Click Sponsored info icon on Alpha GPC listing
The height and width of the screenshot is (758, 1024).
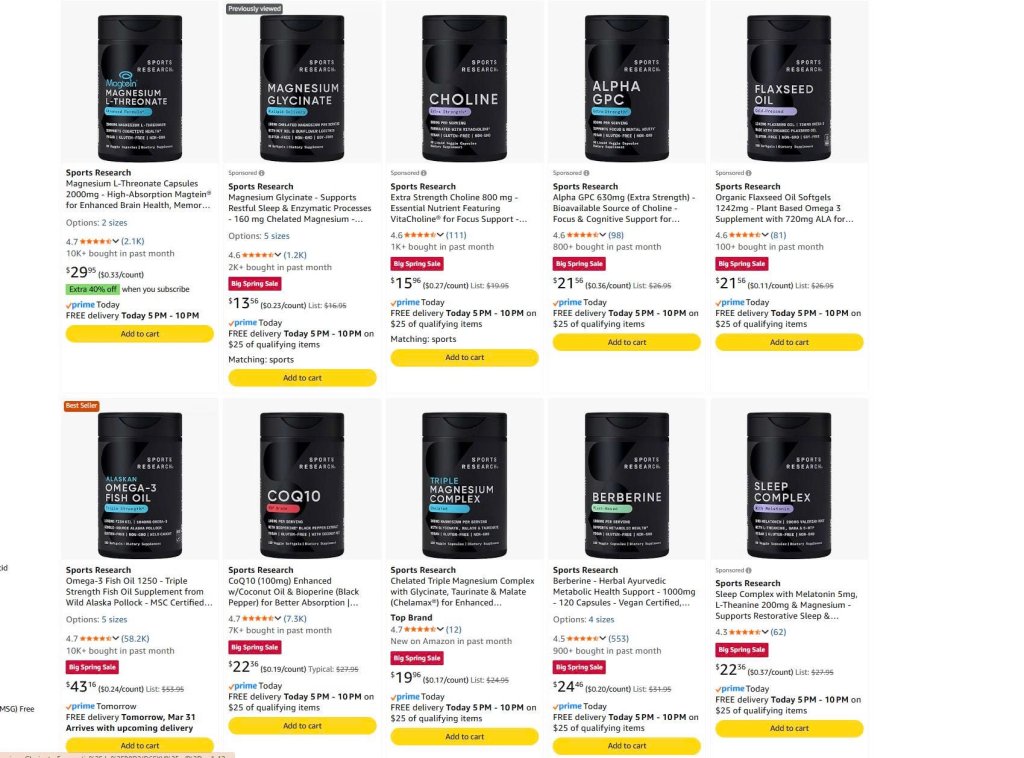[586, 173]
